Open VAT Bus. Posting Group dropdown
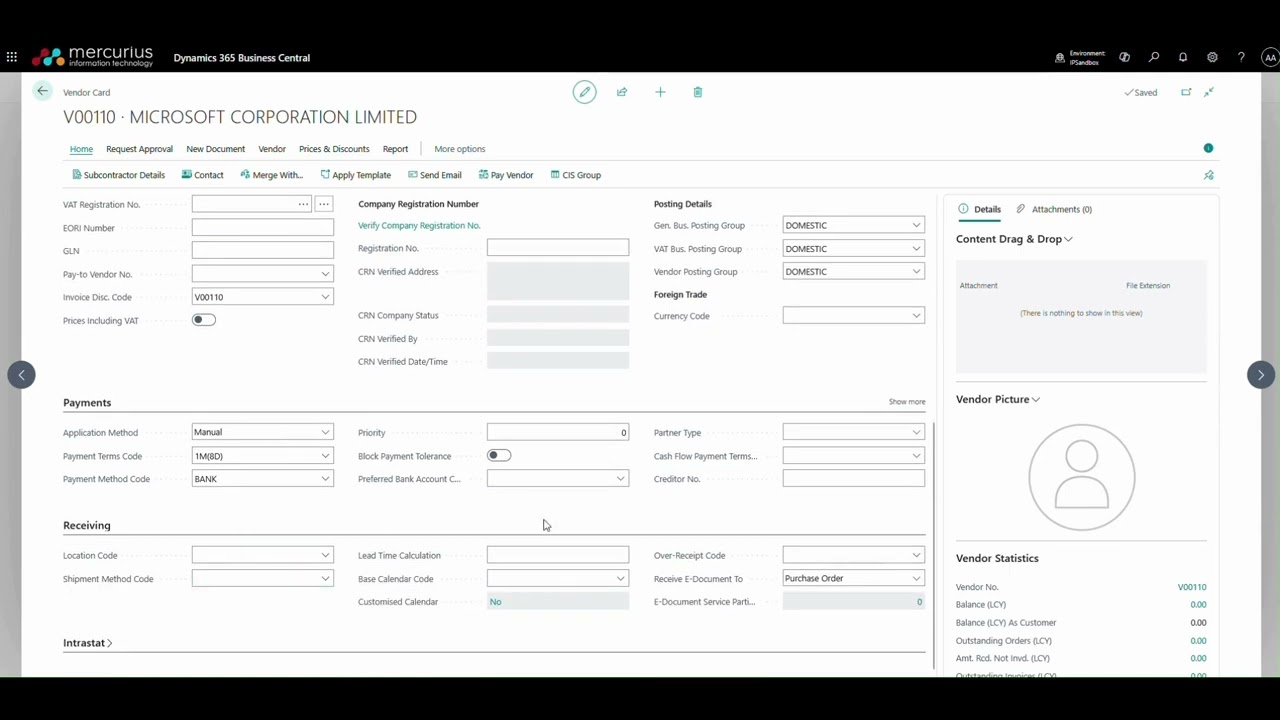Screen dimensions: 1280x720 [916, 249]
